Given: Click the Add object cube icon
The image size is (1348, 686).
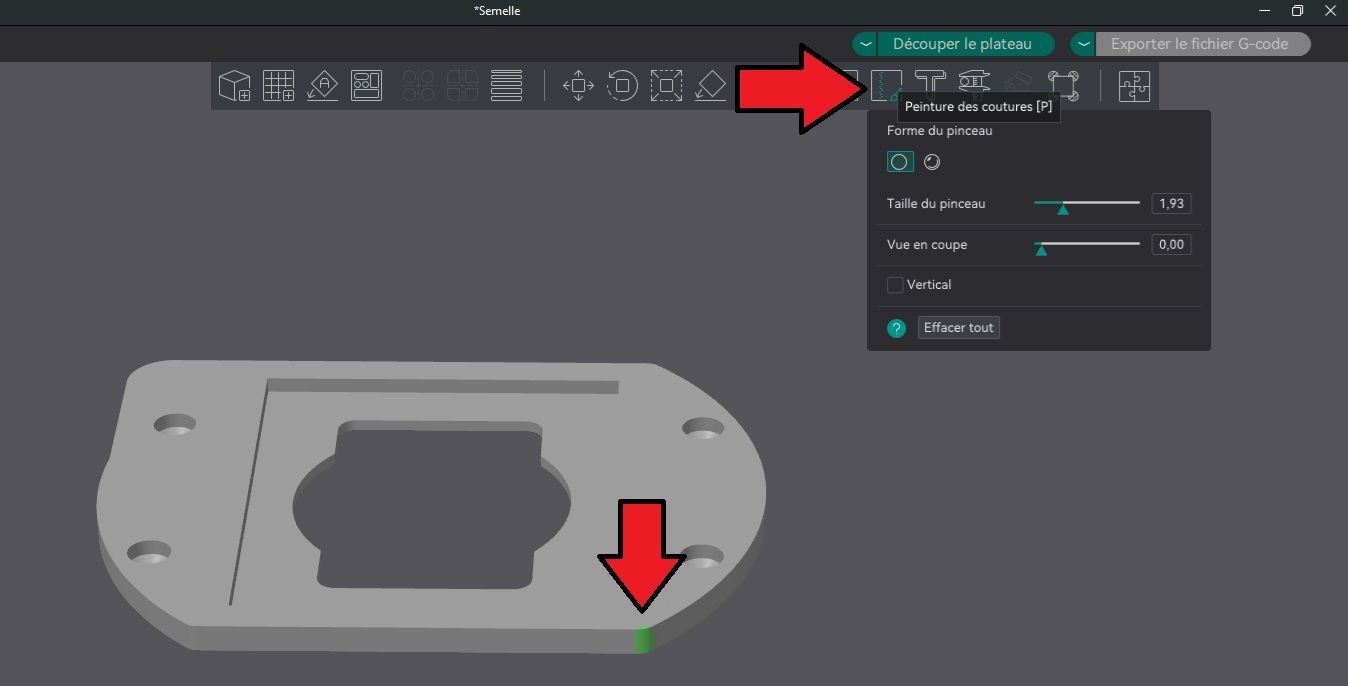Looking at the screenshot, I should 234,86.
